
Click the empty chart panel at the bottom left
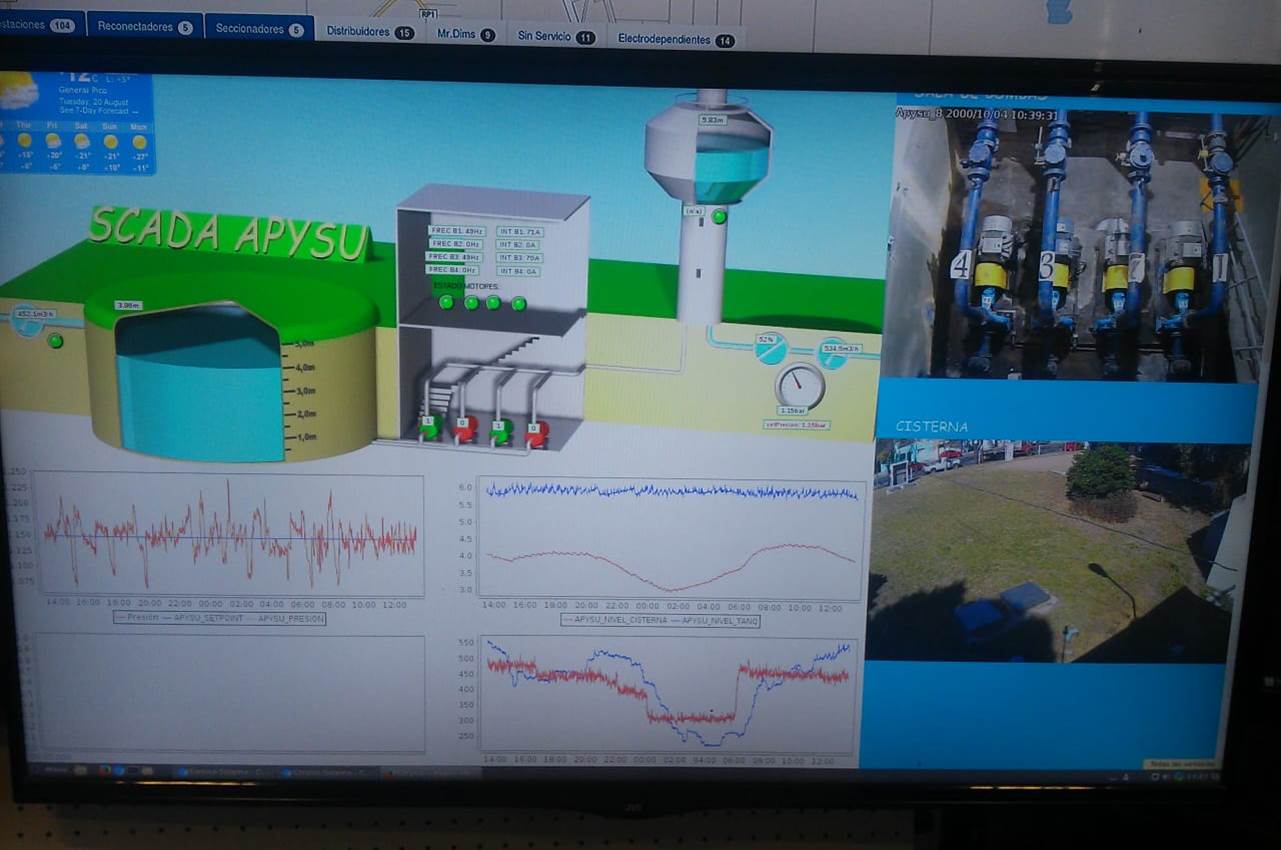[x=227, y=692]
